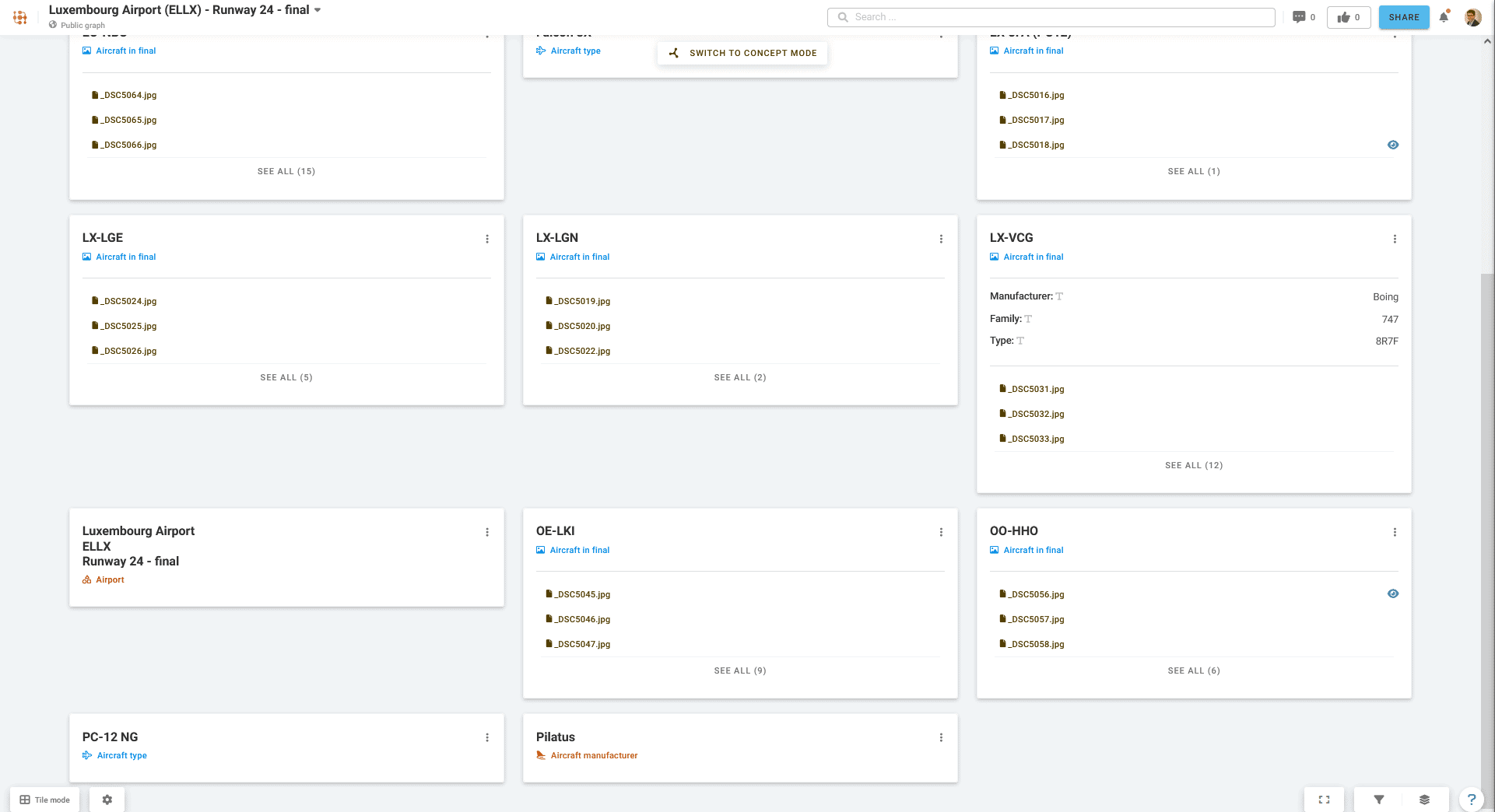The height and width of the screenshot is (812, 1495).
Task: Open the user avatar profile
Action: (1472, 17)
